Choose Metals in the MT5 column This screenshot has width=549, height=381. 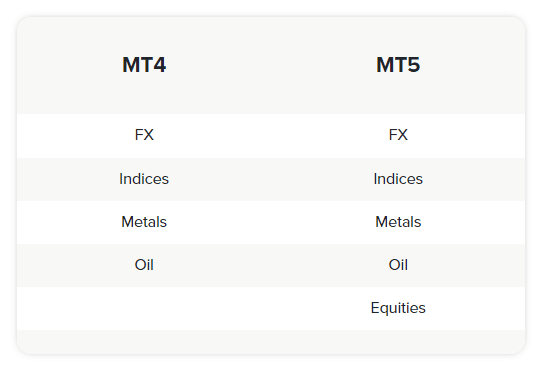tap(398, 222)
